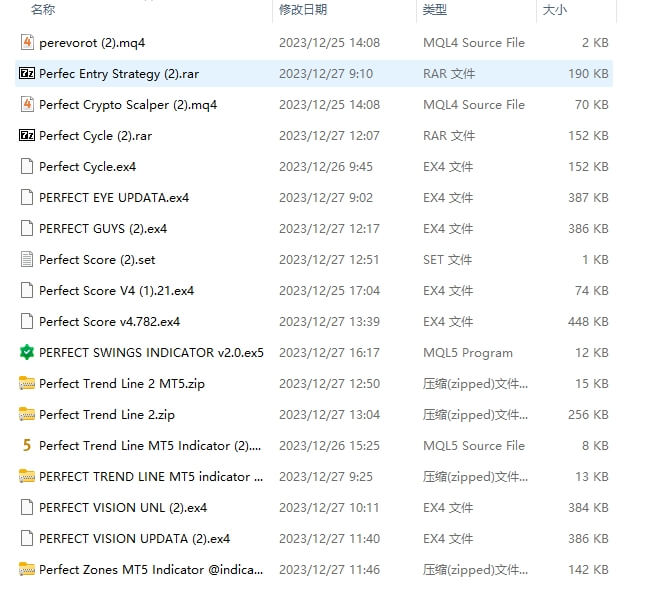Screen dimensions: 652x591
Task: Sort by the 大小 column header
Action: (x=554, y=10)
